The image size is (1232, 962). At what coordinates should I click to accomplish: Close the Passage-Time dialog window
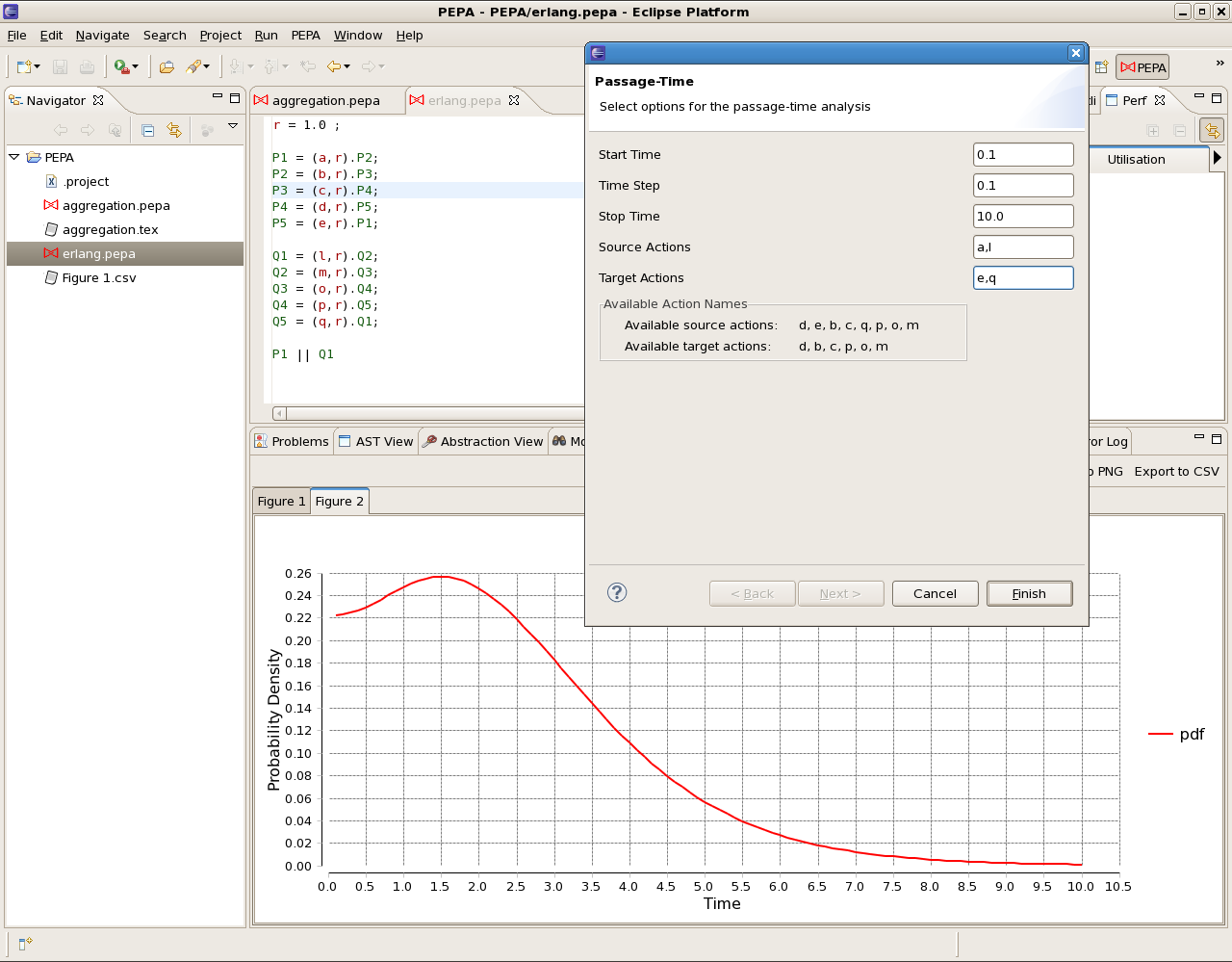(1076, 53)
